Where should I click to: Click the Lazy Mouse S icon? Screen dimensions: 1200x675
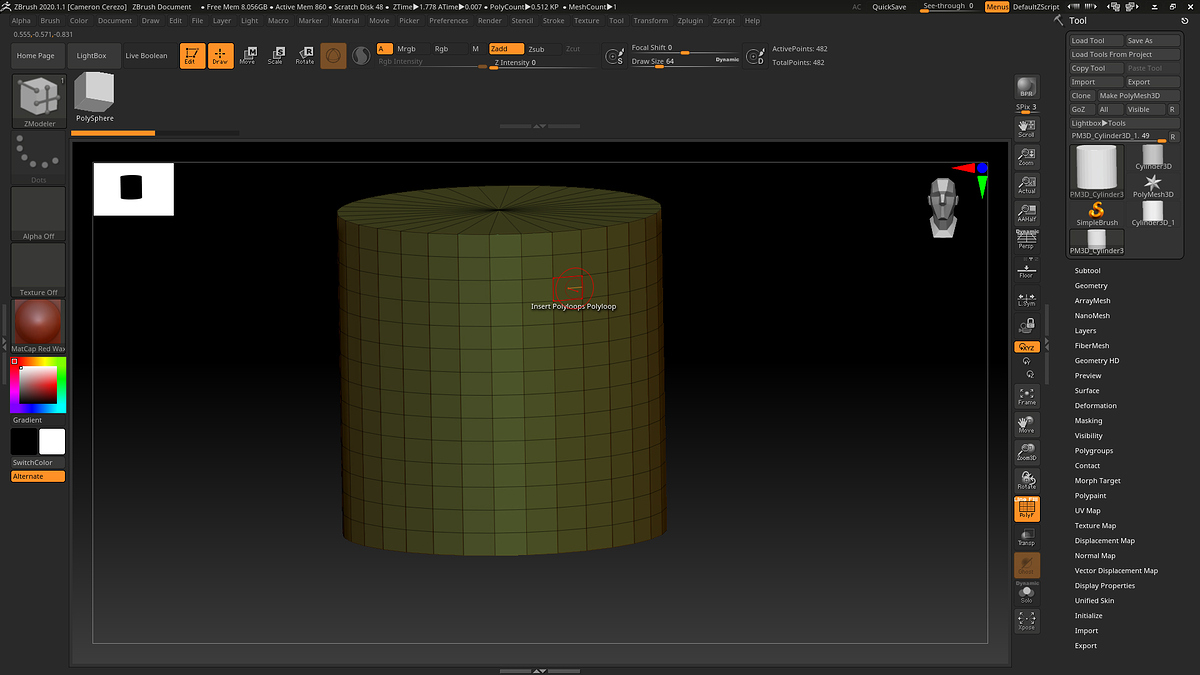(615, 58)
